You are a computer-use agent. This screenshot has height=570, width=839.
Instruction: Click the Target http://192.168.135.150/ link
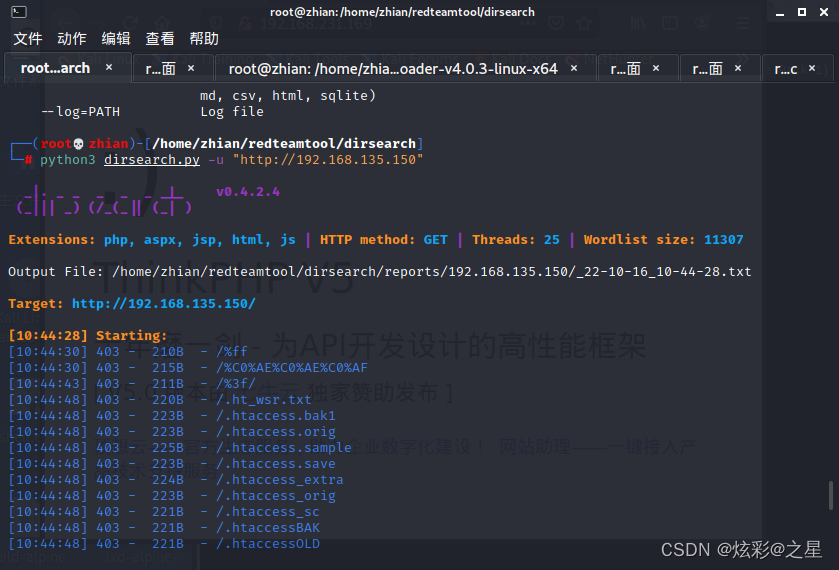tap(164, 303)
